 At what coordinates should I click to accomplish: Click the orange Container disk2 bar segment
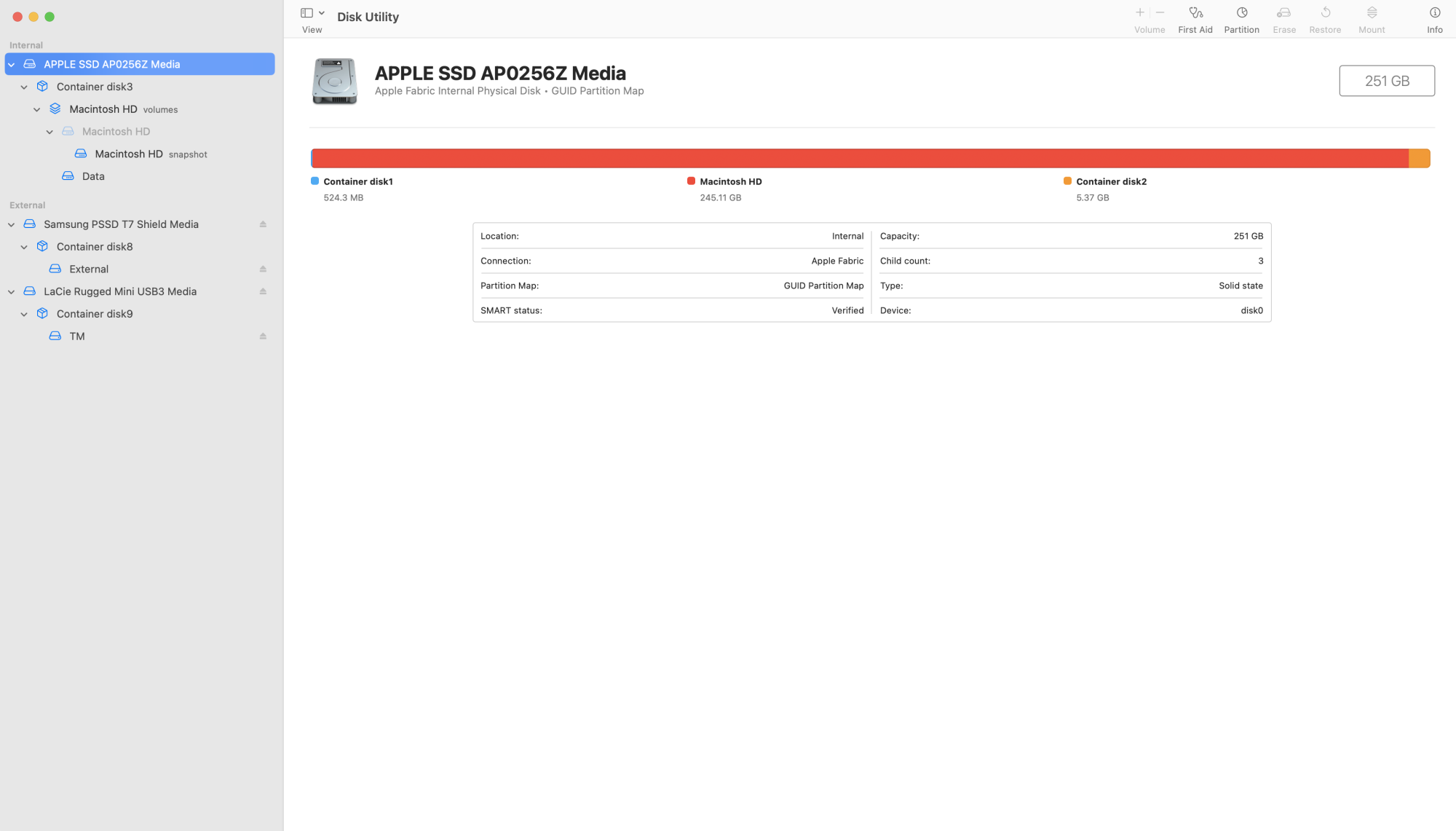point(1419,159)
